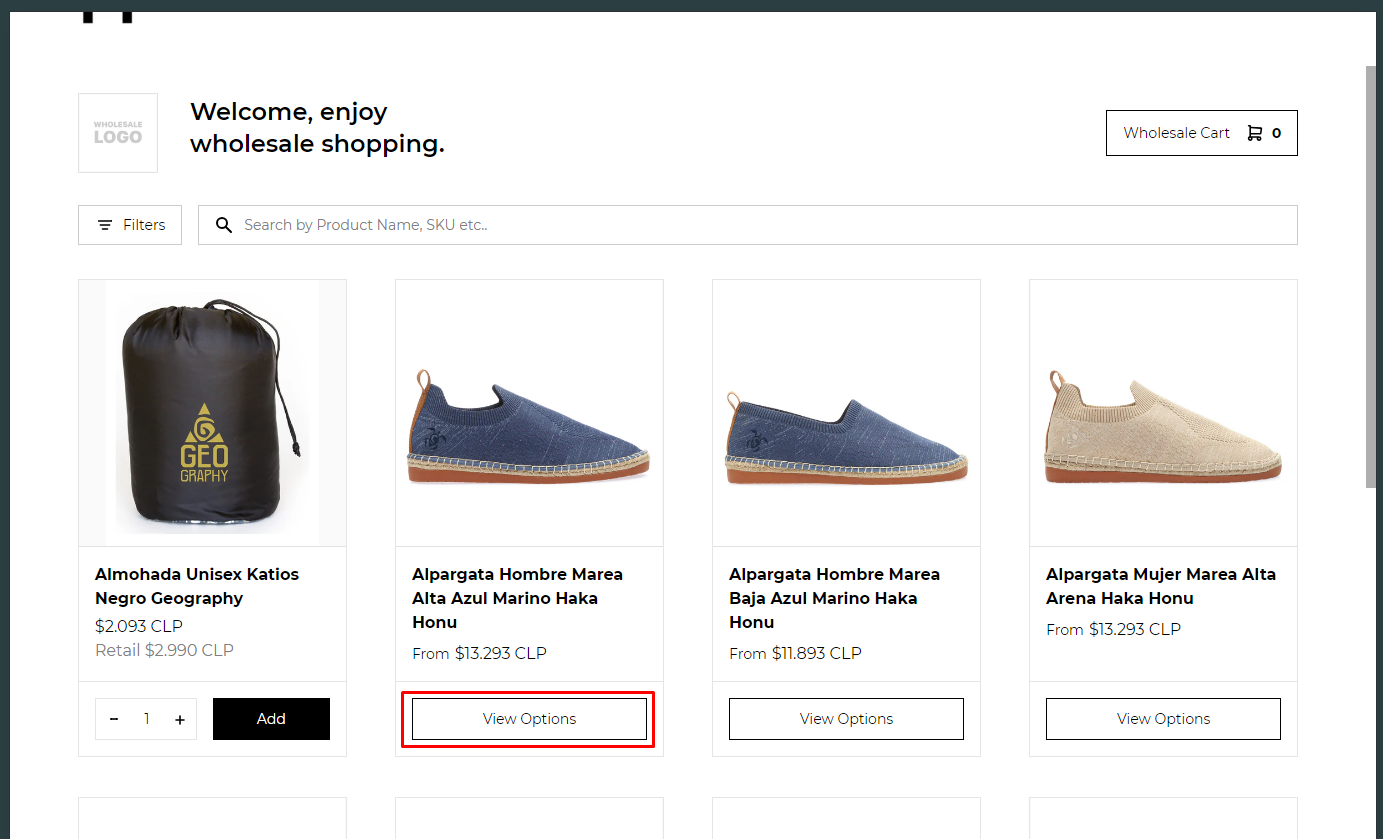
Task: Open the Filters panel
Action: pos(130,225)
